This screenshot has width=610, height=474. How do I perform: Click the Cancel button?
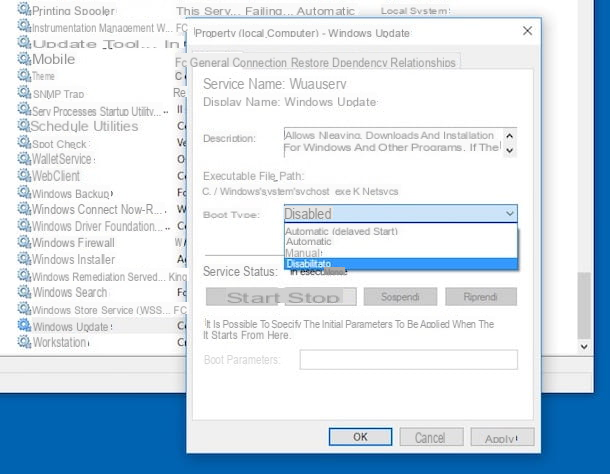coord(431,437)
